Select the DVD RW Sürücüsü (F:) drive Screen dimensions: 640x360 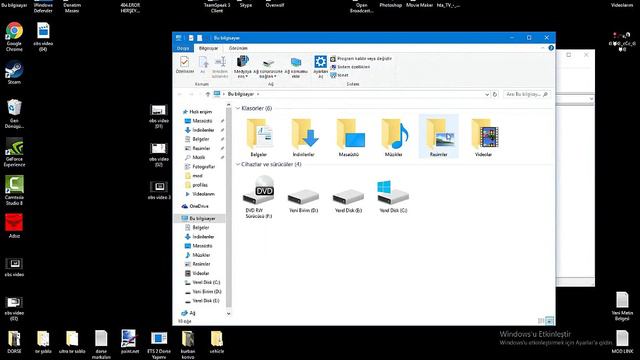click(x=259, y=197)
